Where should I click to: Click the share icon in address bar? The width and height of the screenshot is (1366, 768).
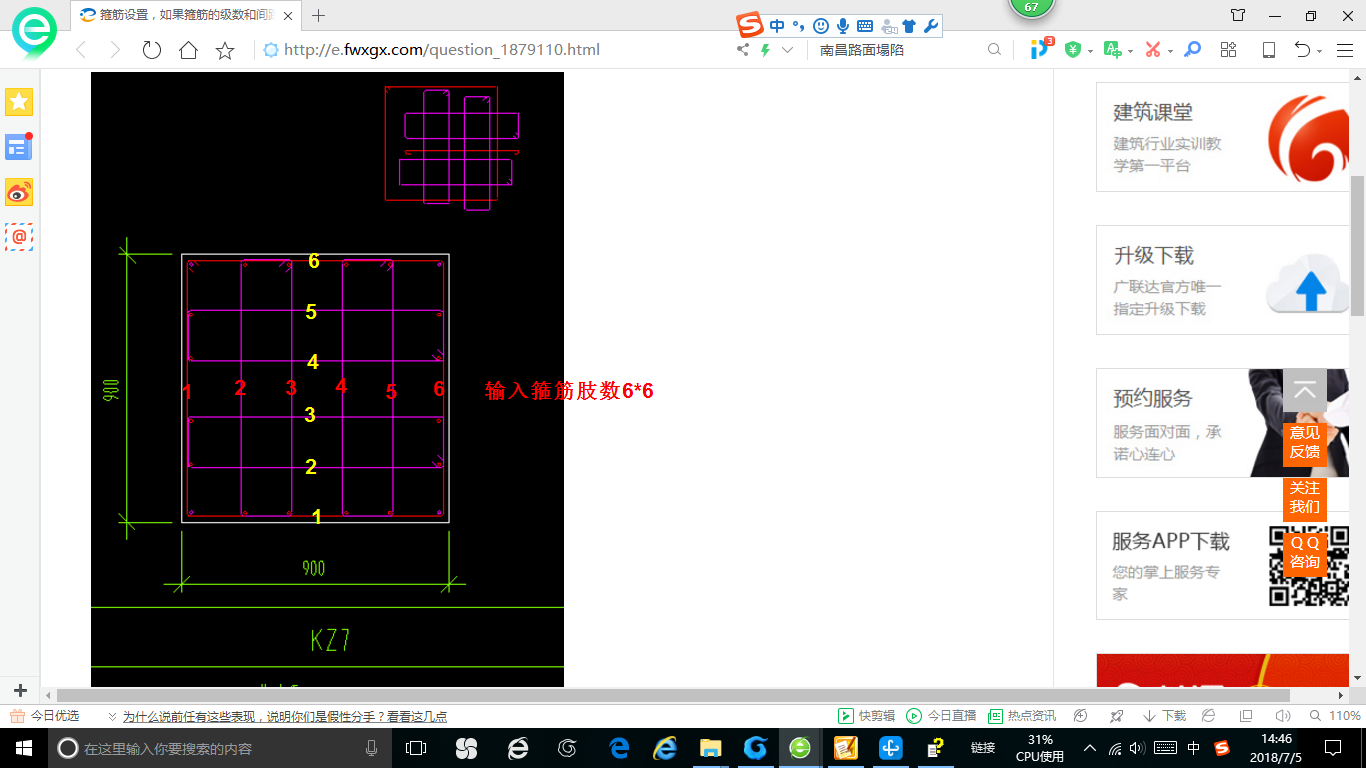[743, 50]
